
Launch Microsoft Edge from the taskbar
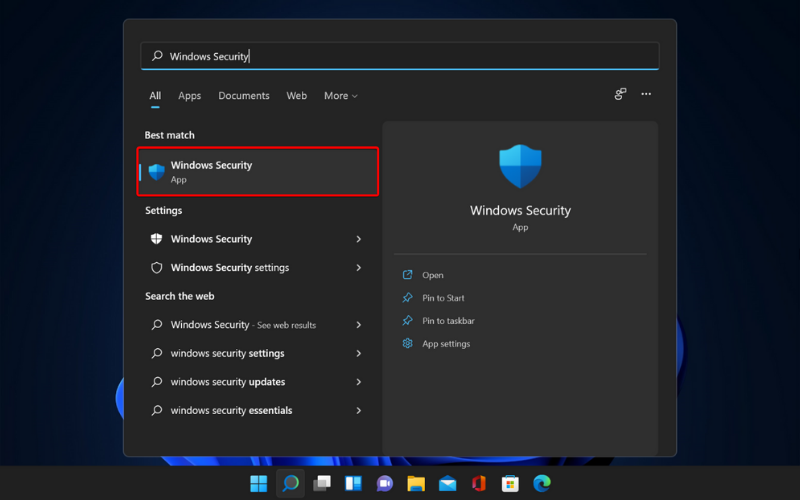pos(542,483)
